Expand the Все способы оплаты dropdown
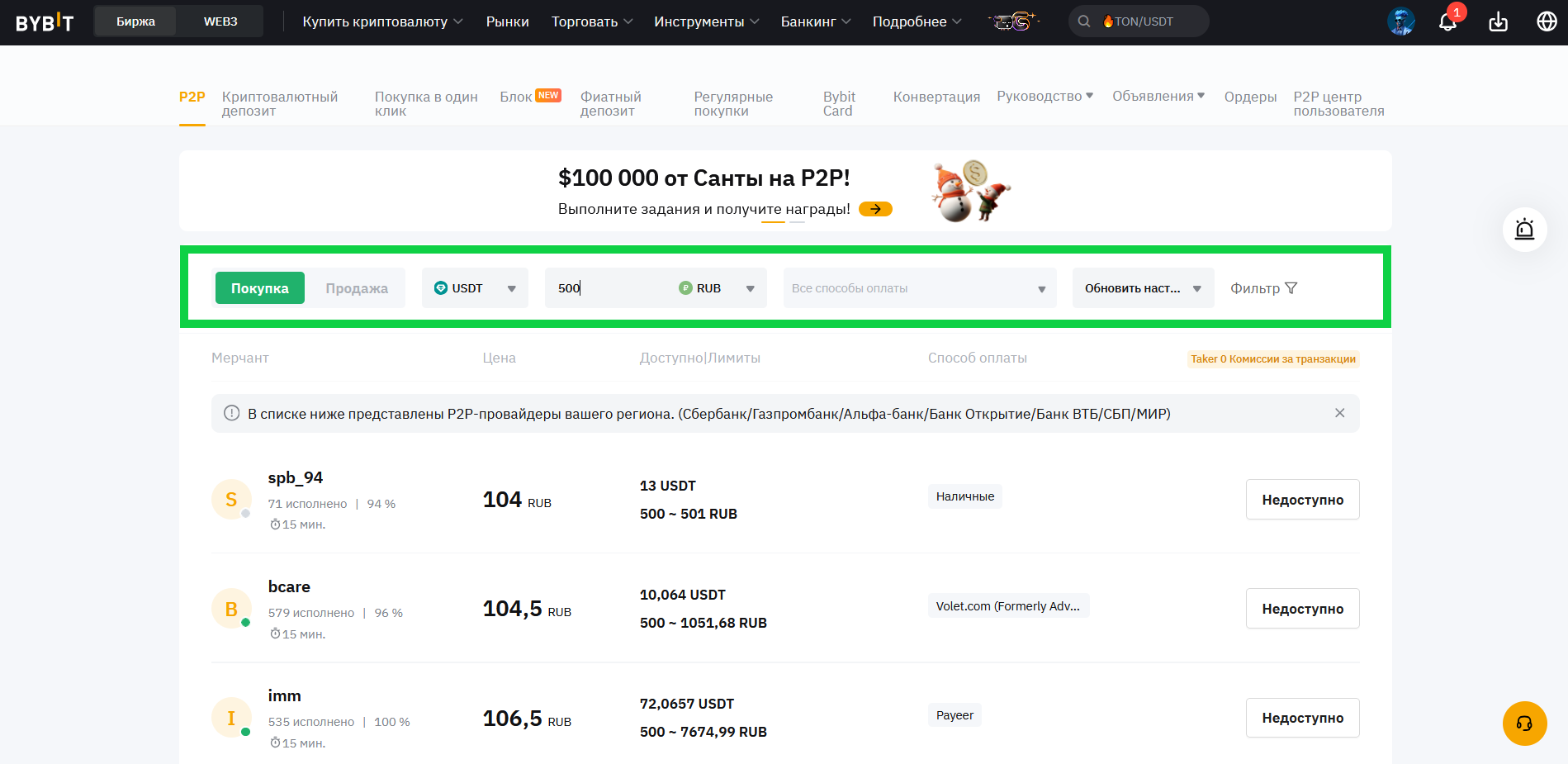Viewport: 1568px width, 764px height. [x=919, y=288]
